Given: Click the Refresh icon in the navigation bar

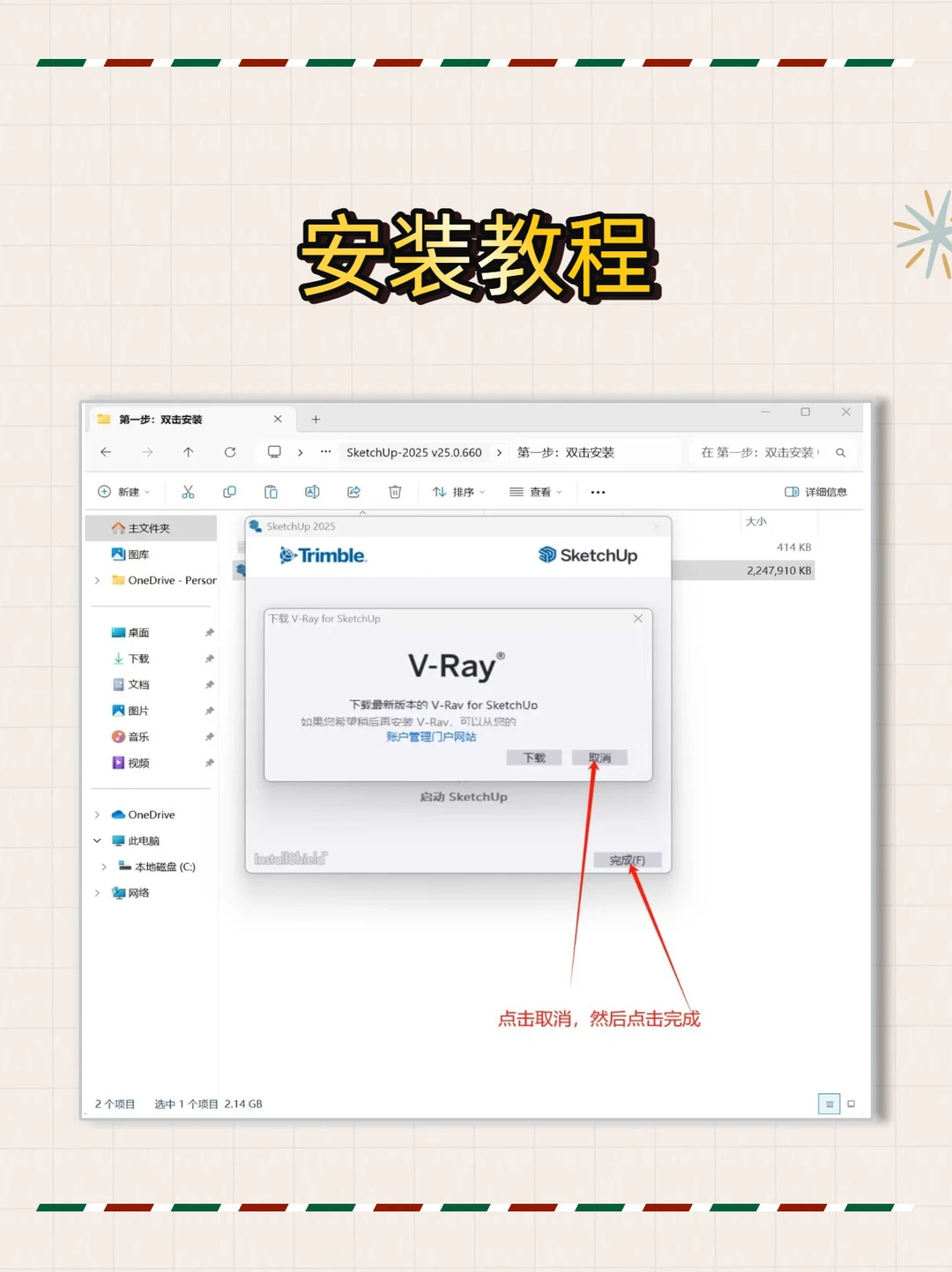Looking at the screenshot, I should [230, 452].
